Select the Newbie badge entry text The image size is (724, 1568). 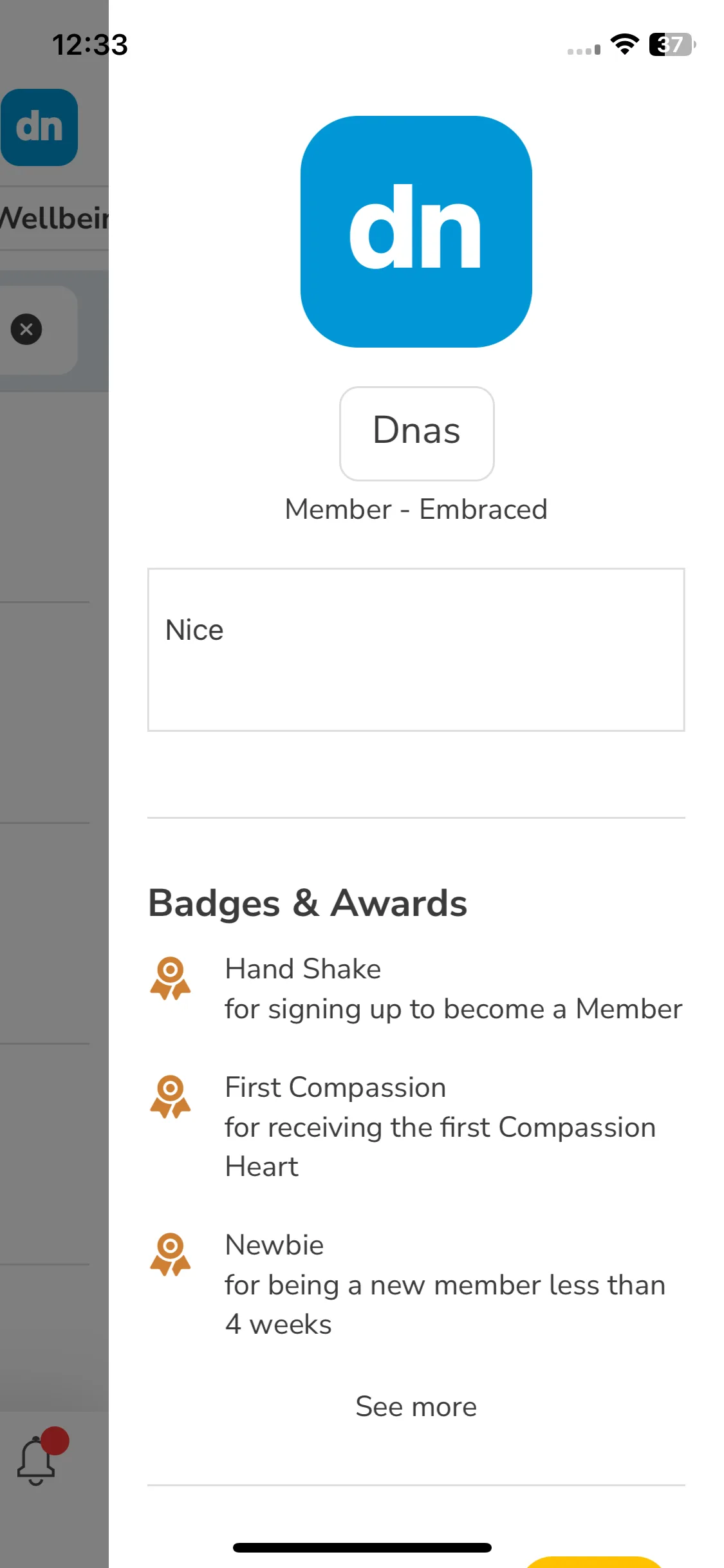coord(445,1285)
